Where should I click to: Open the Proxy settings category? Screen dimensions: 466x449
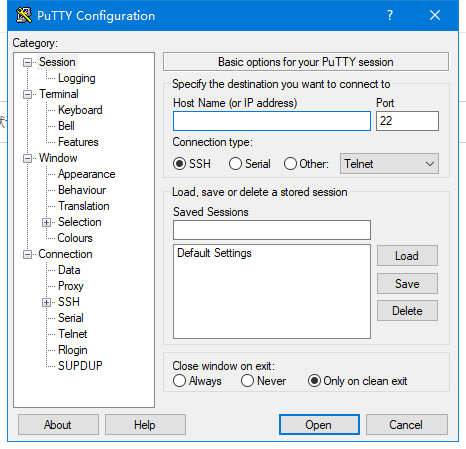click(x=71, y=286)
